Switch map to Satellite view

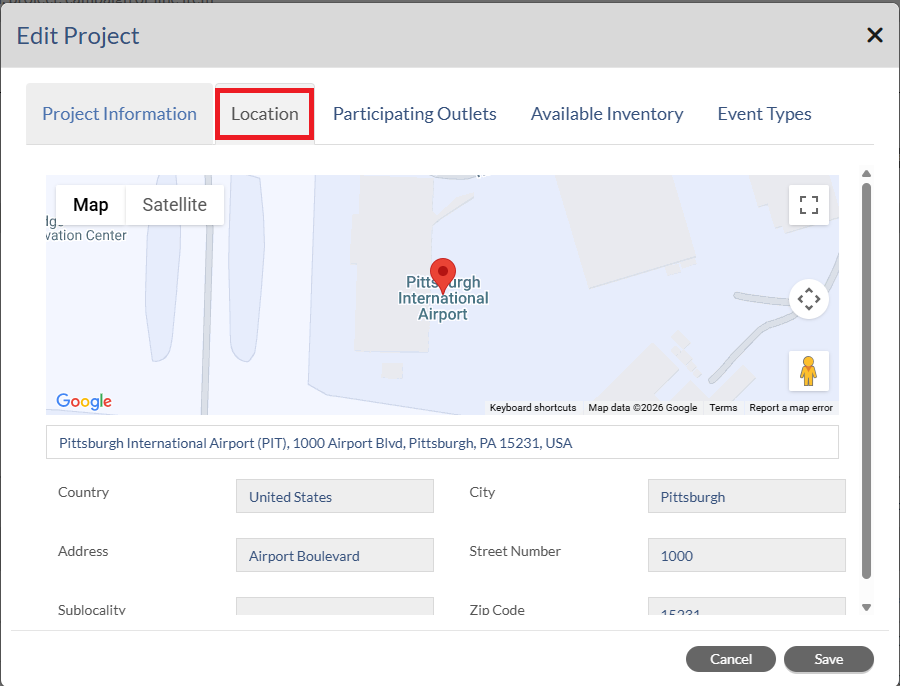174,205
